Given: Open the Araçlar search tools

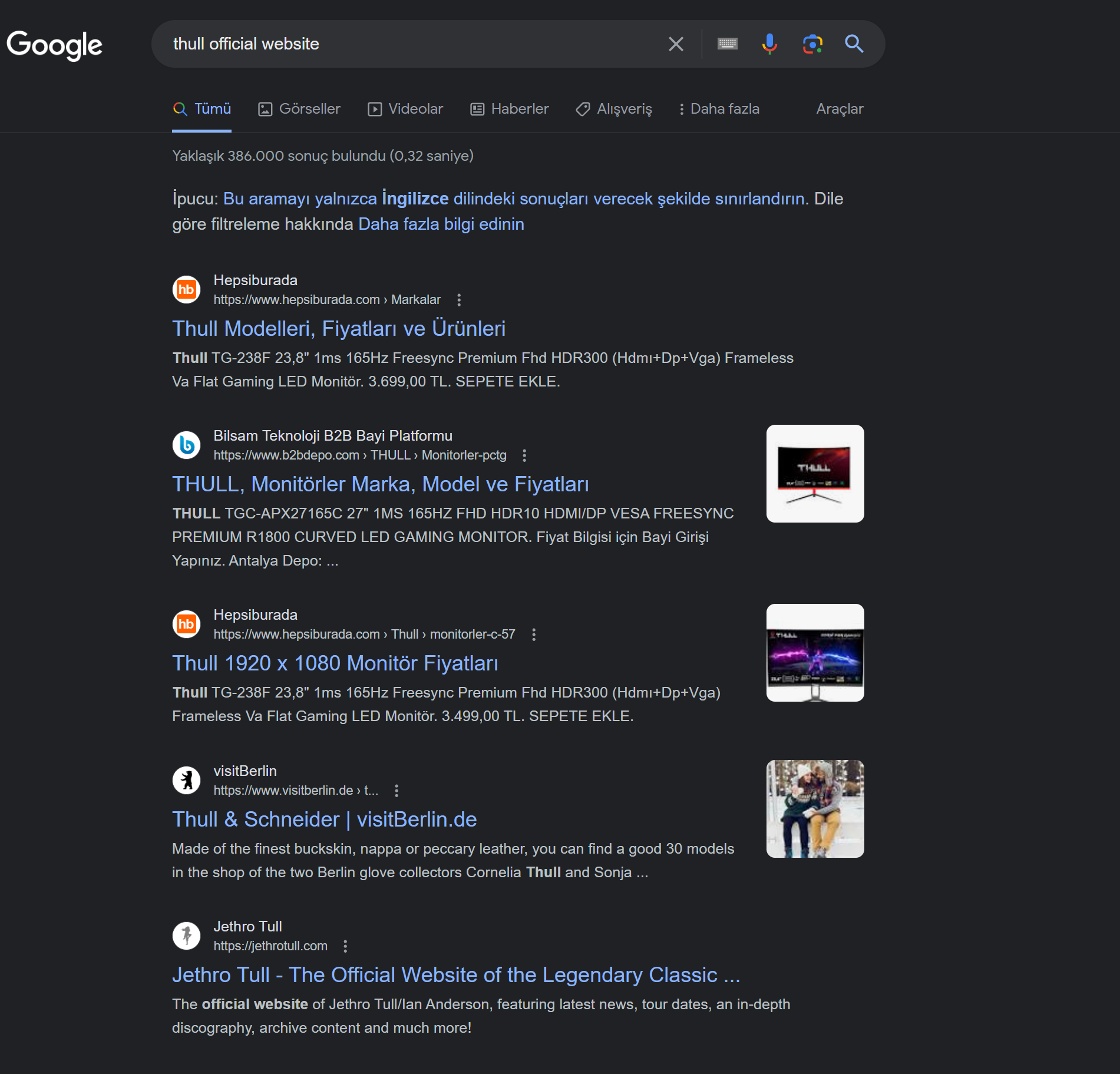Looking at the screenshot, I should point(840,109).
